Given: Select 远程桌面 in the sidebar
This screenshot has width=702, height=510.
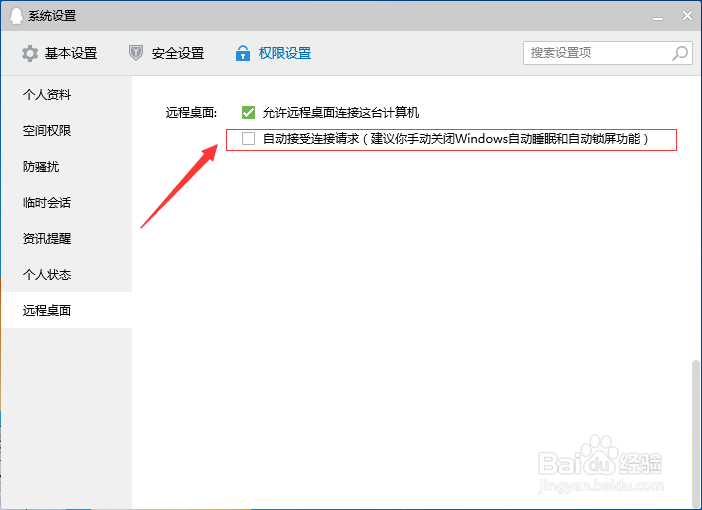Looking at the screenshot, I should point(67,310).
